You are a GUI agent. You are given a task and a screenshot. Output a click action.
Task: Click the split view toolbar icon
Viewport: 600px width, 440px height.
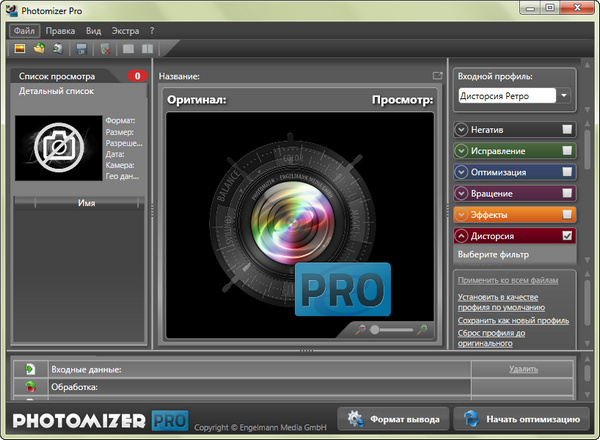click(148, 48)
